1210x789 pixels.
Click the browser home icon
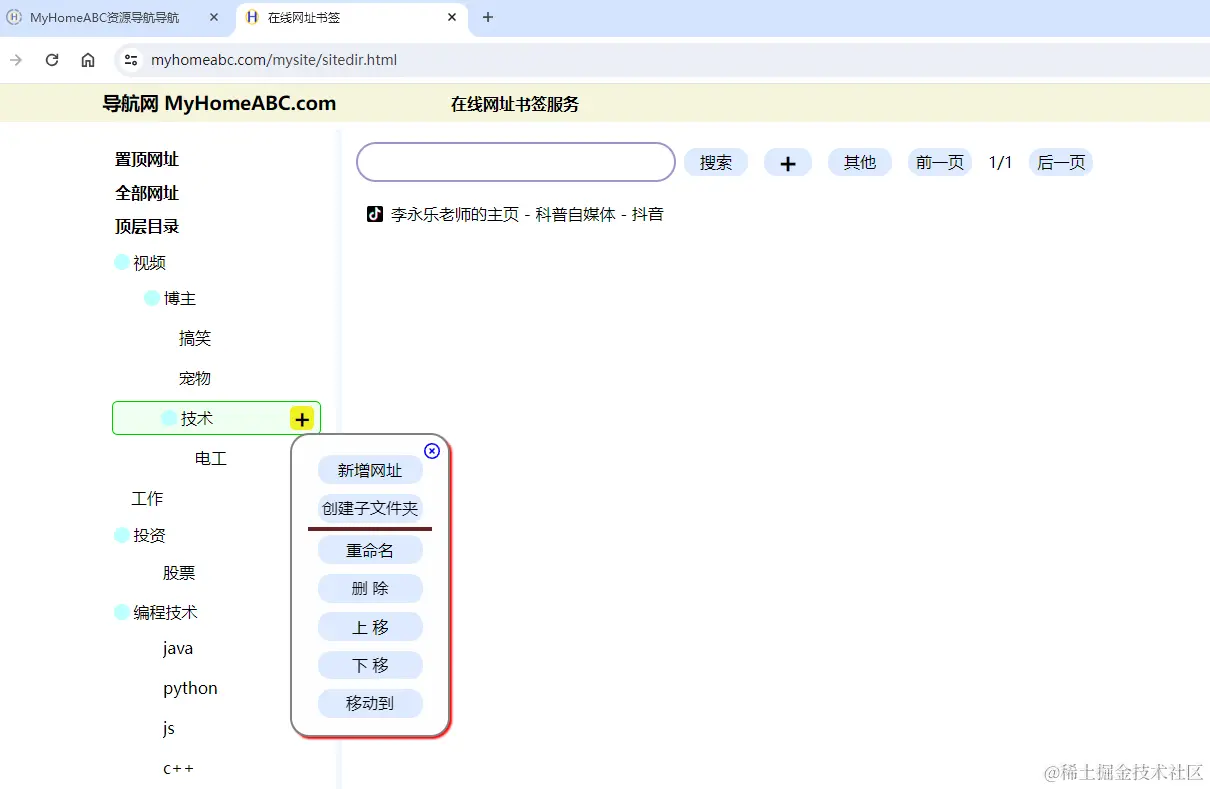(x=87, y=60)
